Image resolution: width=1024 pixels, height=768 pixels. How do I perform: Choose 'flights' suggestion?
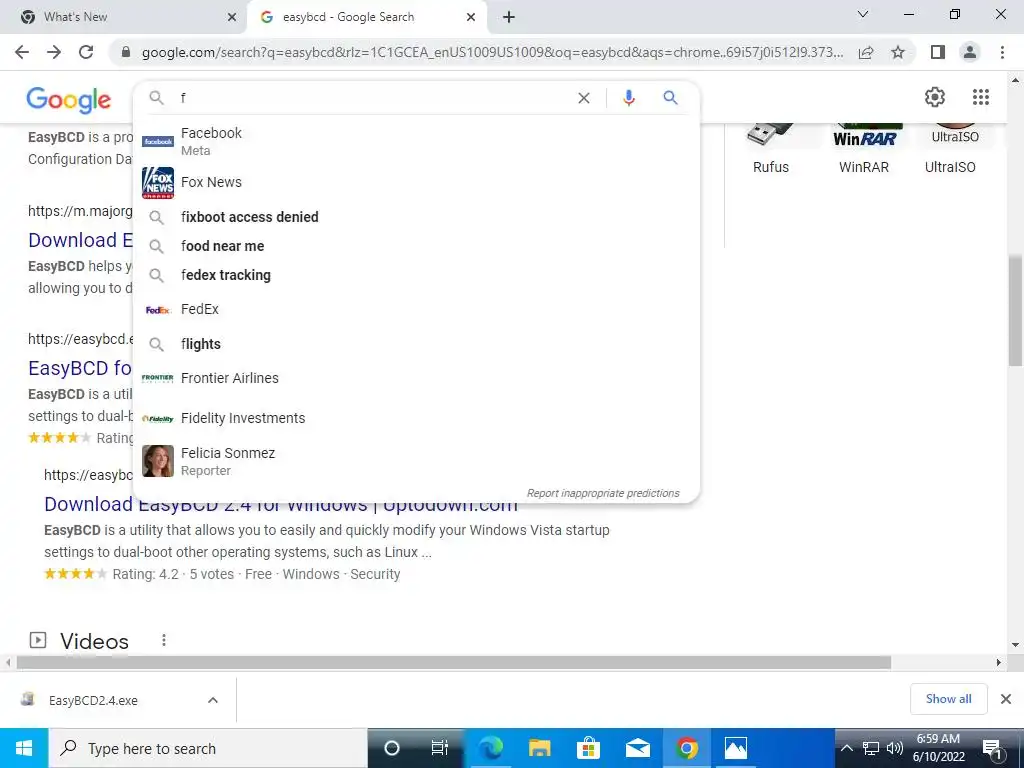click(416, 344)
